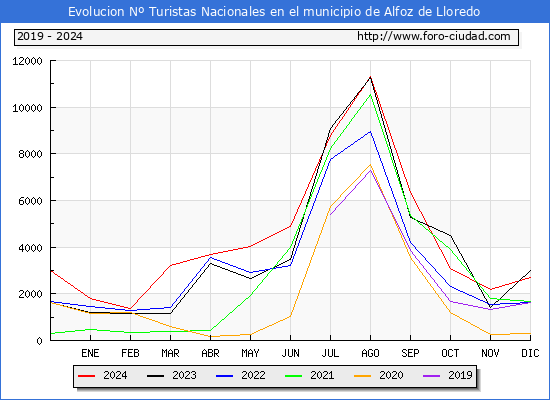This screenshot has height=400, width=550.
Task: Click the OCT month axis label
Action: pos(450,353)
